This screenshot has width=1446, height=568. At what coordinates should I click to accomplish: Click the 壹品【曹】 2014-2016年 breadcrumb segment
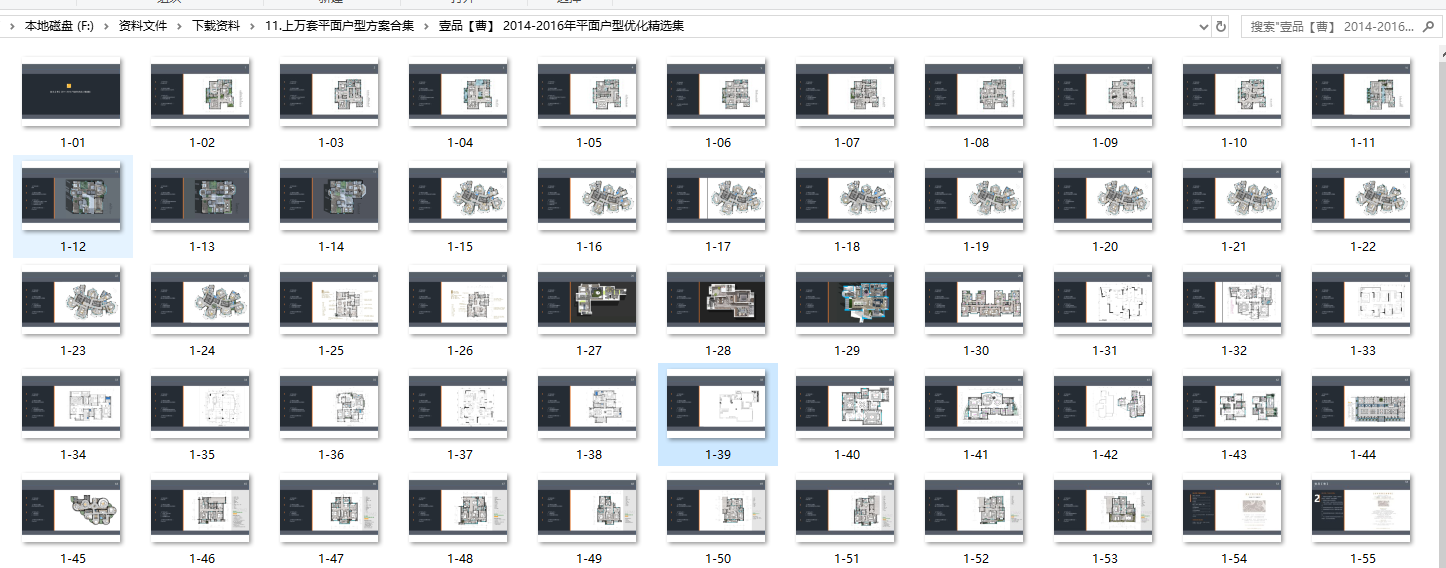(561, 27)
